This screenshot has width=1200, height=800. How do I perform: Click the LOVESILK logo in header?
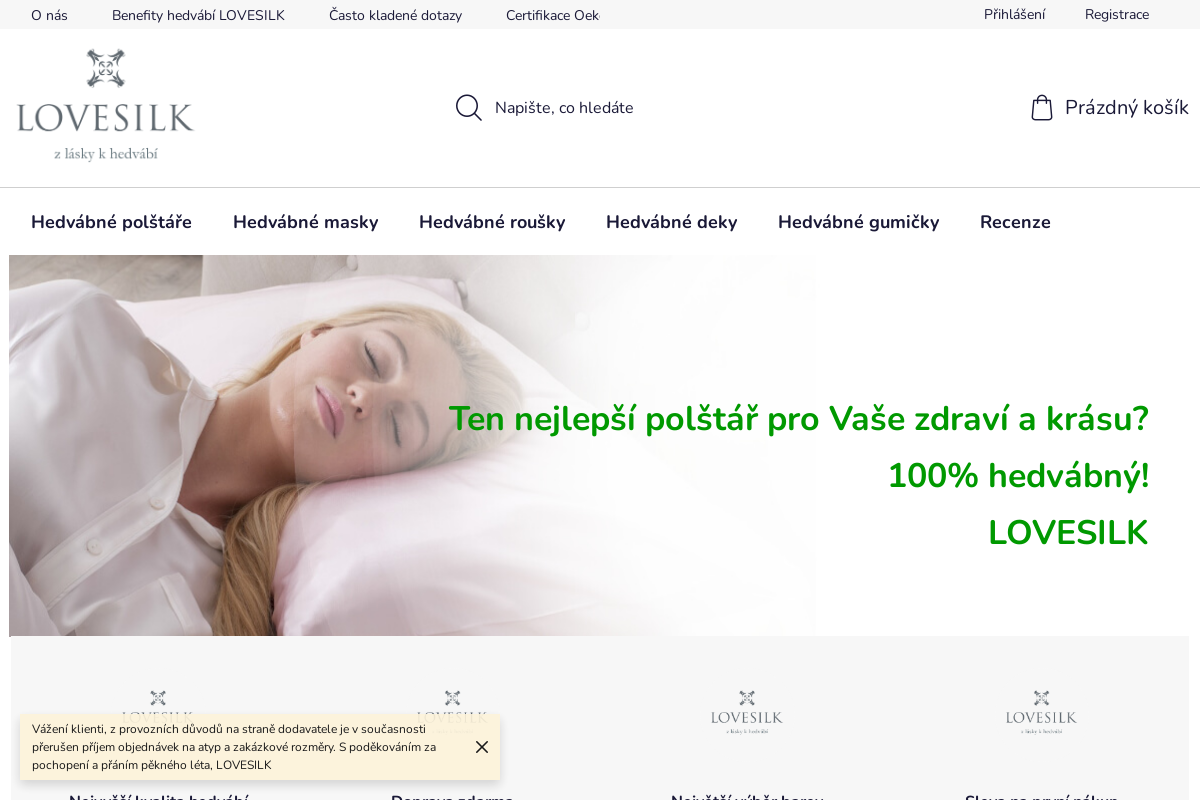(x=105, y=105)
